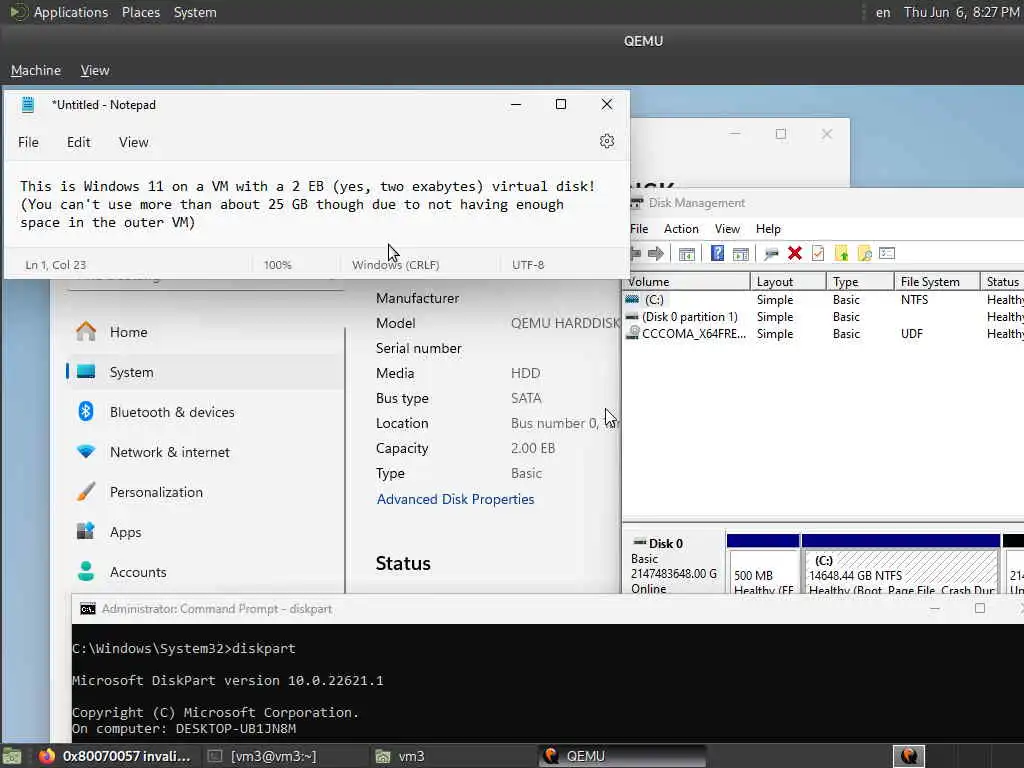This screenshot has width=1024, height=768.
Task: Click the Properties checkmark icon in Disk Management
Action: [x=818, y=253]
